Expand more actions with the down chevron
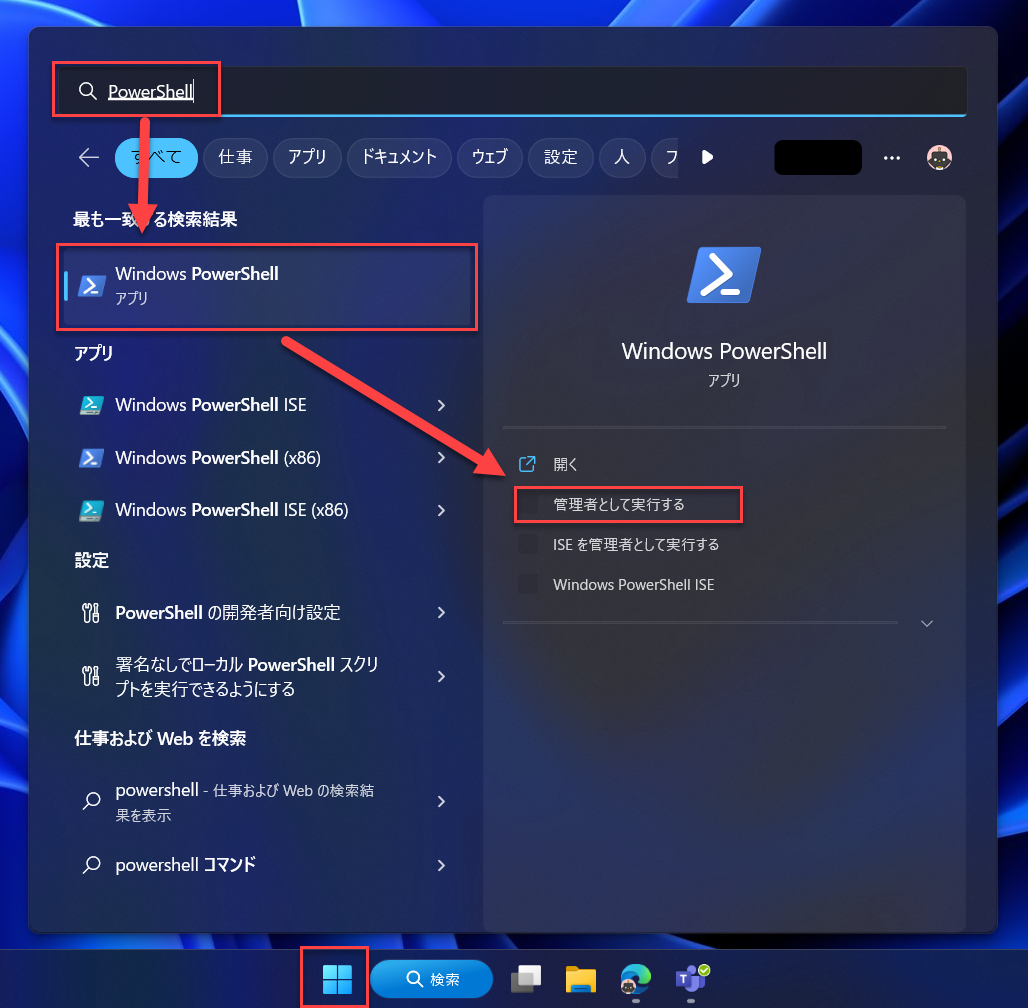This screenshot has height=1008, width=1028. point(926,623)
